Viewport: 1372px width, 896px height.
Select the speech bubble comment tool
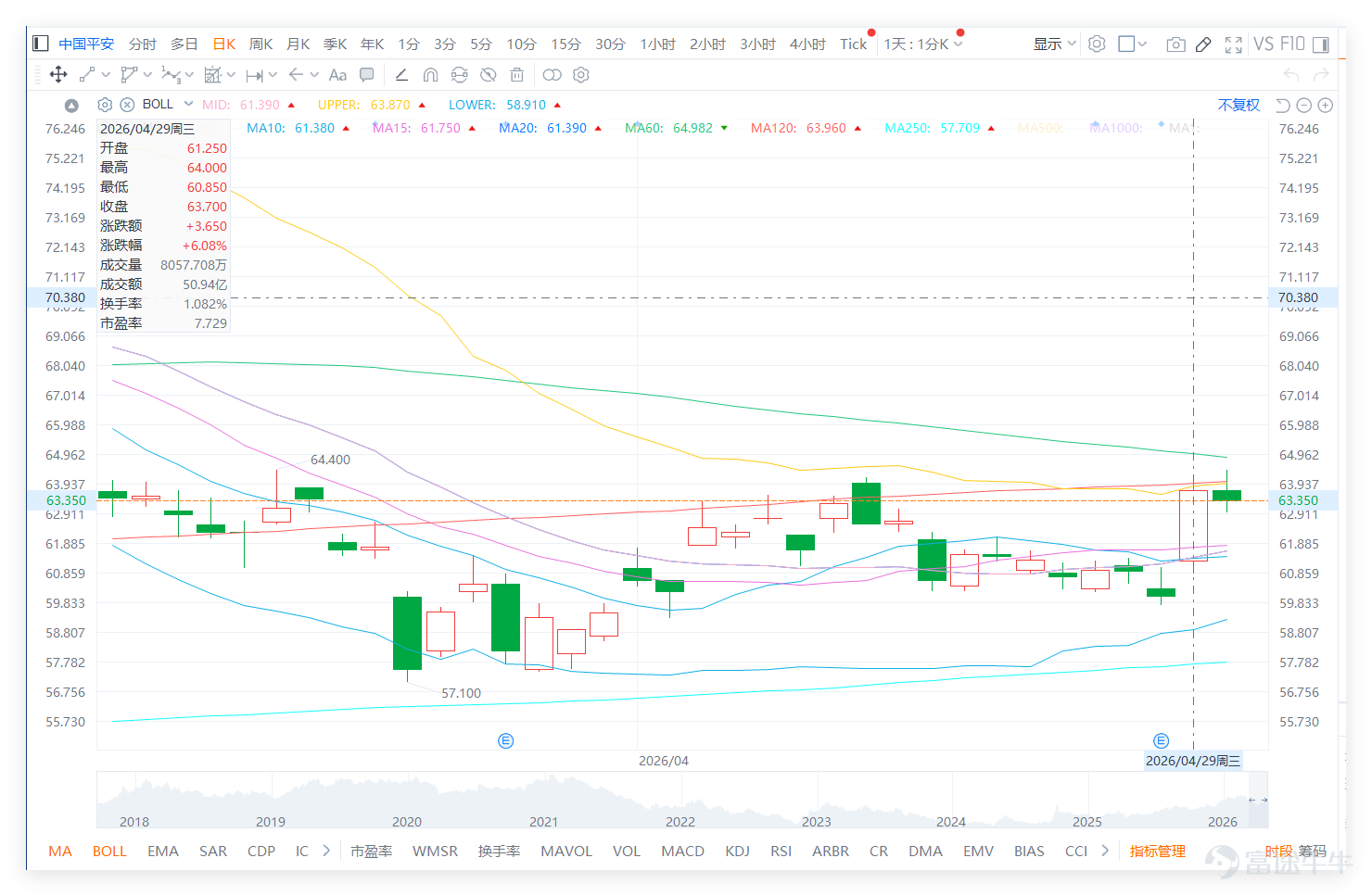(x=367, y=74)
